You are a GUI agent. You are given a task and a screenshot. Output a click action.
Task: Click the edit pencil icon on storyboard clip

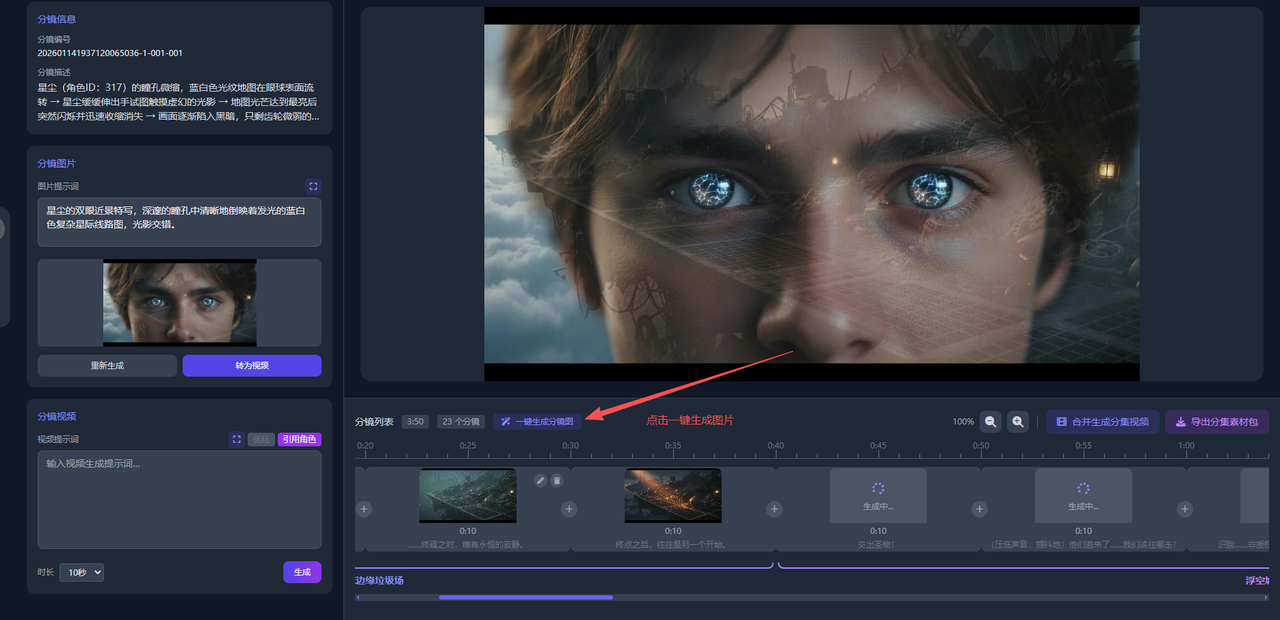(540, 481)
